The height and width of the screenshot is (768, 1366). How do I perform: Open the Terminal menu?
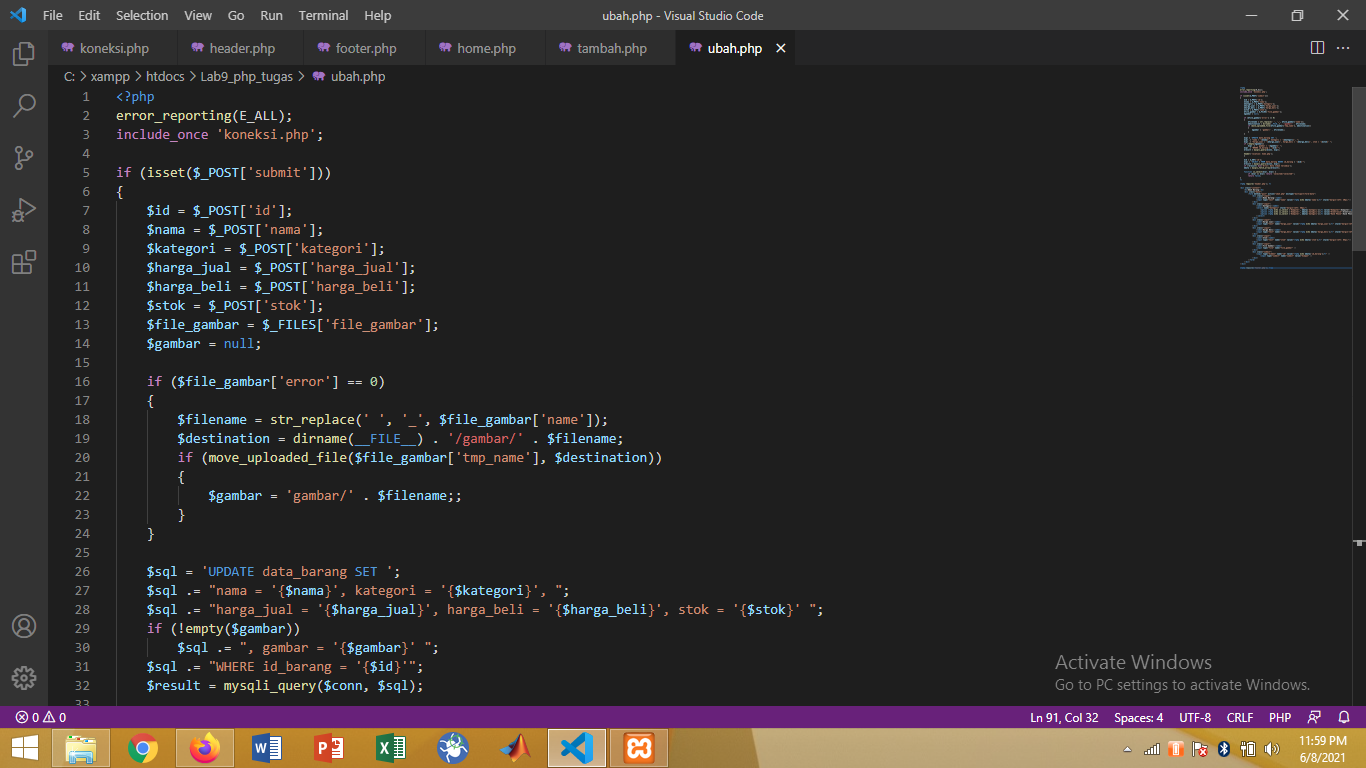coord(323,15)
